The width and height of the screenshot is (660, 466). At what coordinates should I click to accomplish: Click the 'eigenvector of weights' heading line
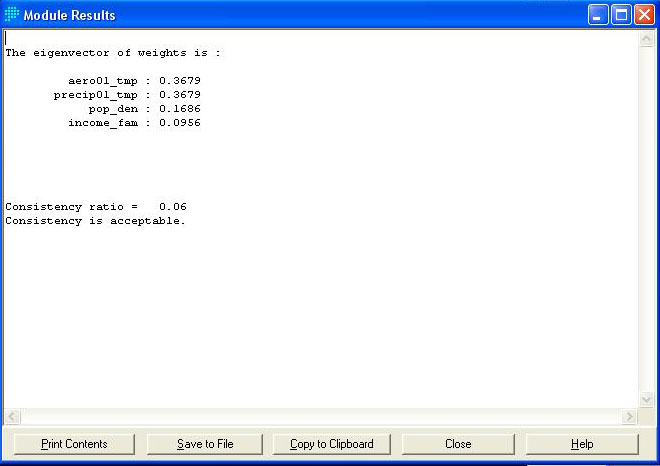click(x=112, y=52)
